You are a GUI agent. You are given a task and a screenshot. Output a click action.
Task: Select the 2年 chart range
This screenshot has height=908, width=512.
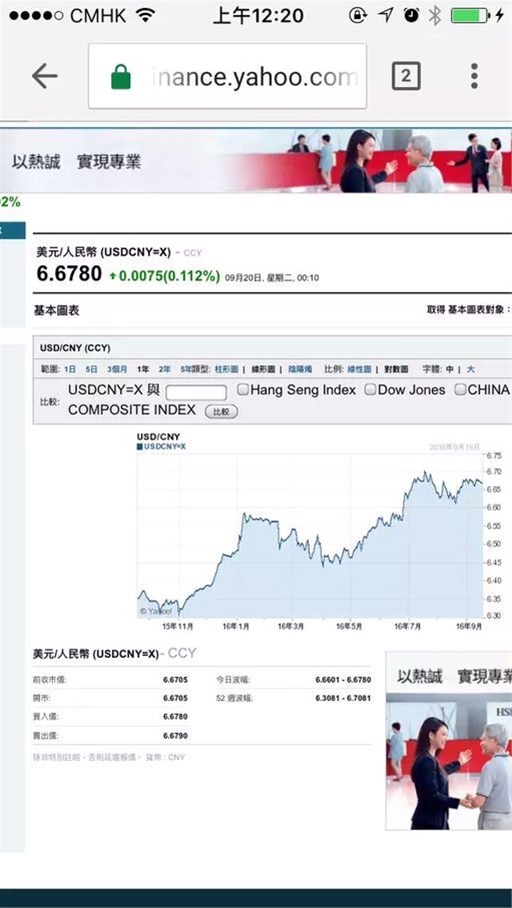point(164,369)
